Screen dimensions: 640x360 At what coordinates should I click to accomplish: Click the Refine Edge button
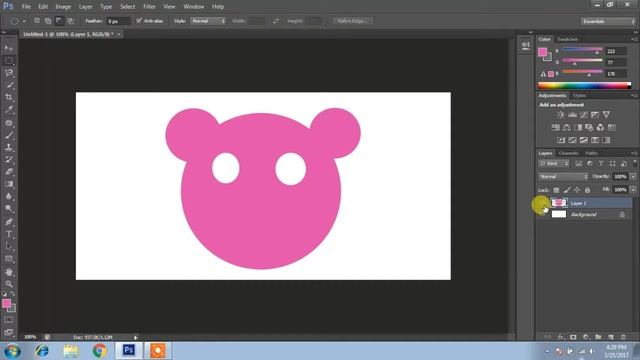click(x=353, y=20)
